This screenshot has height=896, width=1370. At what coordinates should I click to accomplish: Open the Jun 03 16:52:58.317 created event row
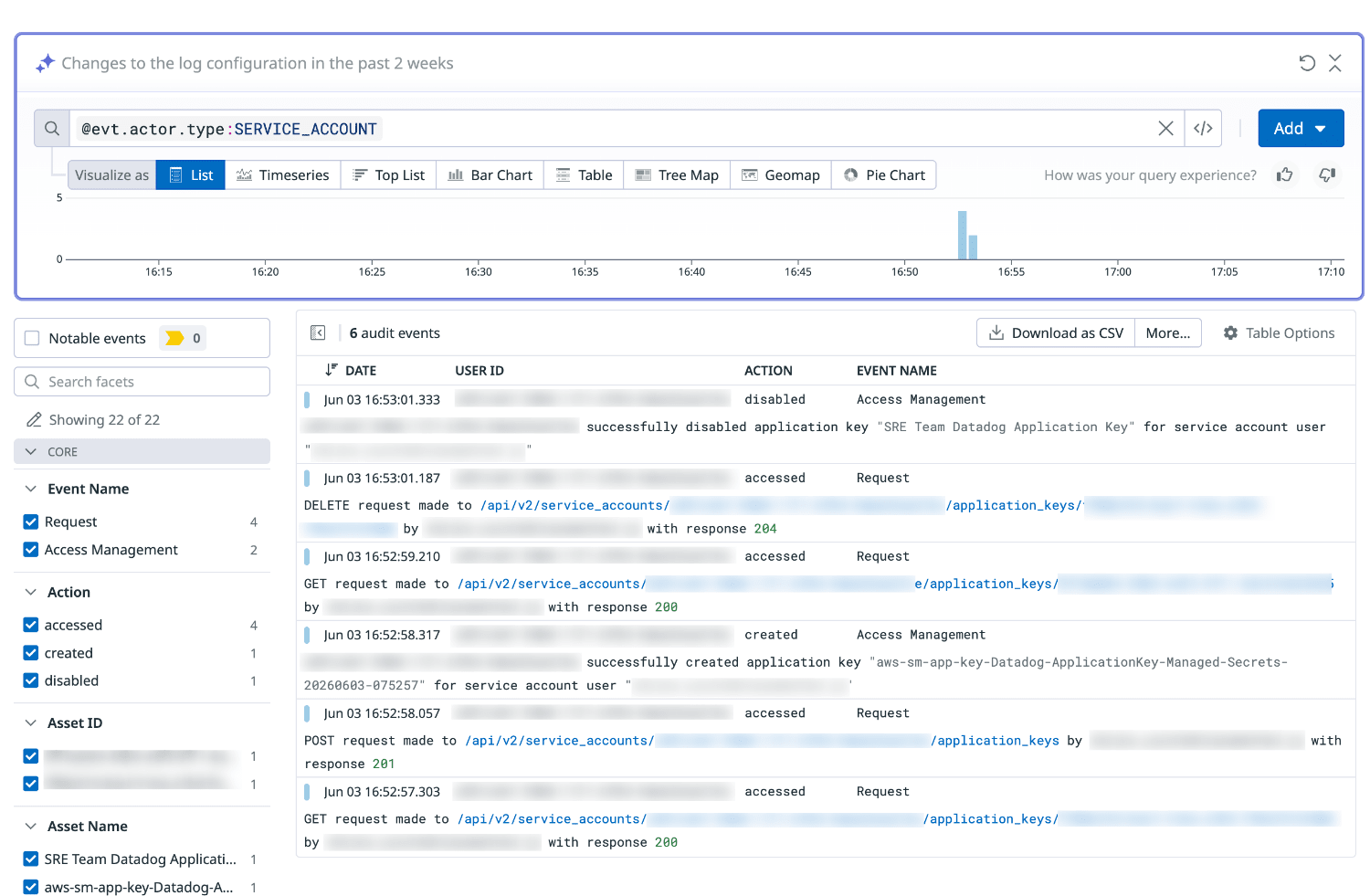826,659
